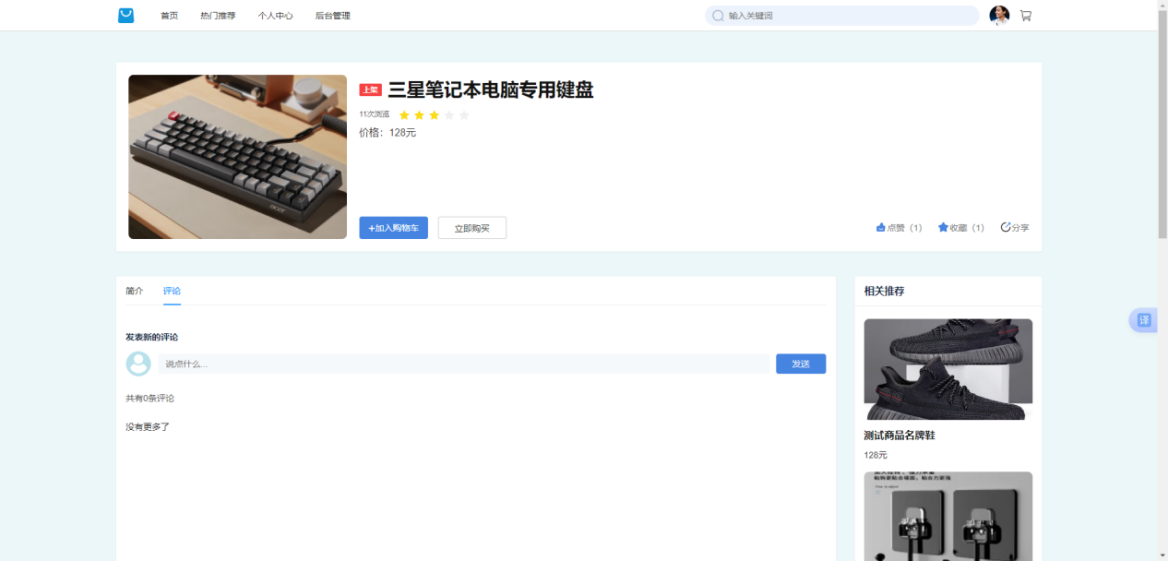Click the blue shopping bag site logo
Screen dimensions: 1168x561
(x=126, y=15)
